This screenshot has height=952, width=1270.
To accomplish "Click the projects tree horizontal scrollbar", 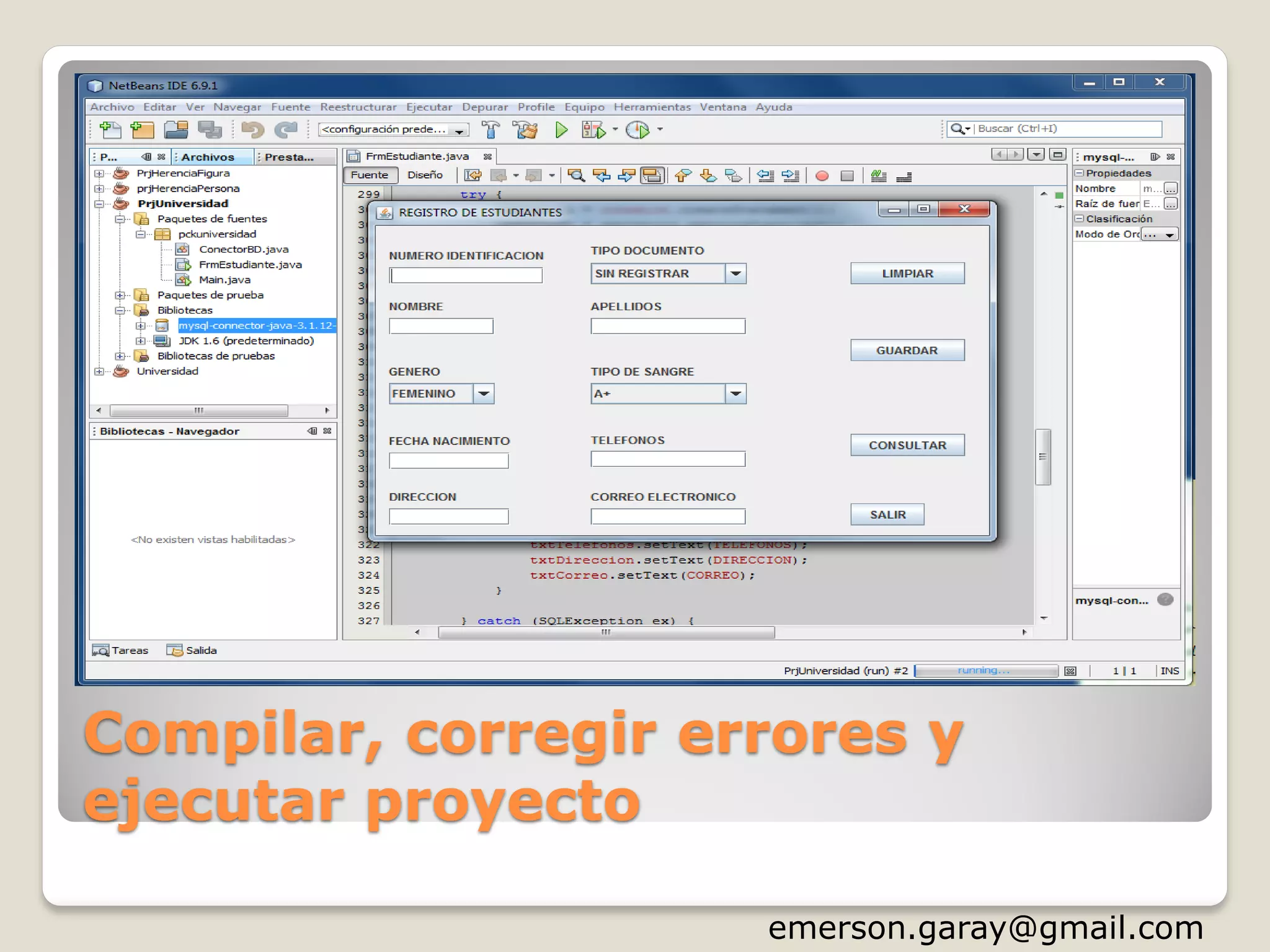I will [198, 410].
